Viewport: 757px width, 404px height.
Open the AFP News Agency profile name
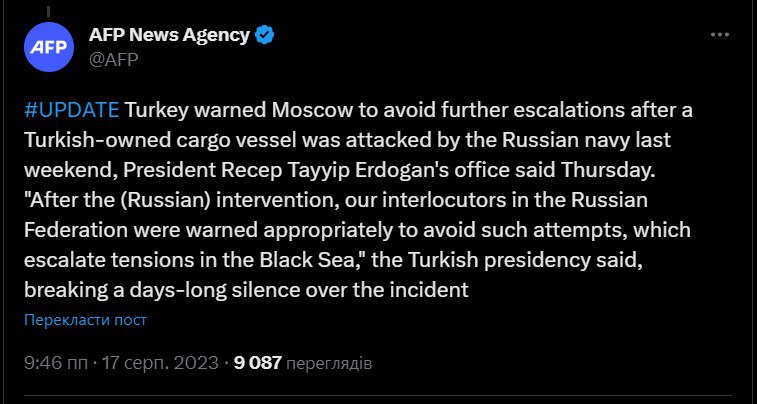click(169, 35)
